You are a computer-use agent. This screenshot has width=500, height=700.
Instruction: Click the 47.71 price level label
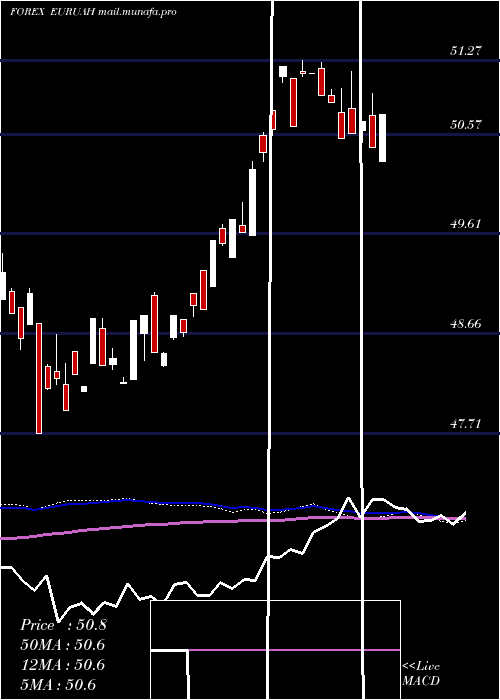coord(466,424)
